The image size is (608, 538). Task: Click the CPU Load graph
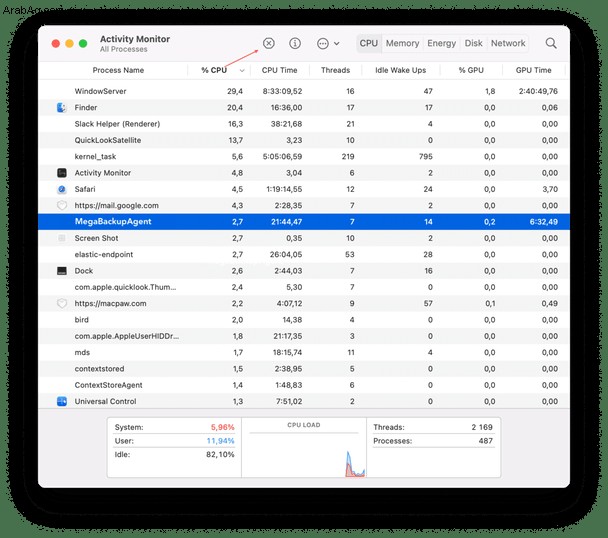(x=304, y=448)
